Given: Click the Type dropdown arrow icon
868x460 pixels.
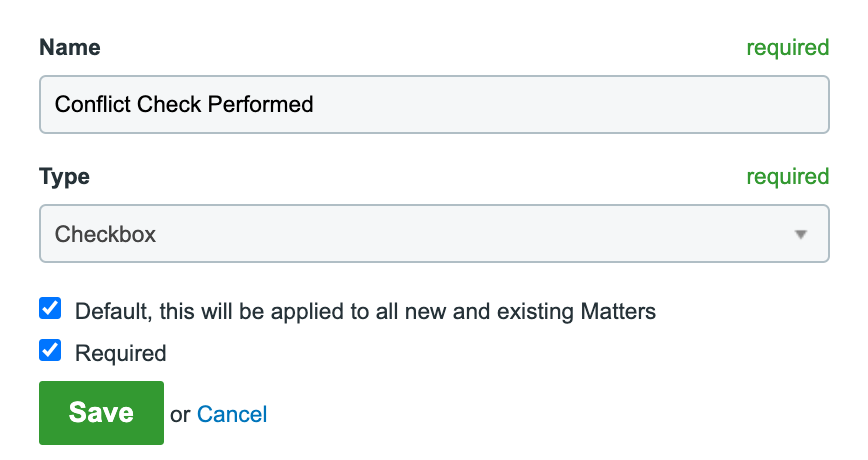Looking at the screenshot, I should [800, 235].
